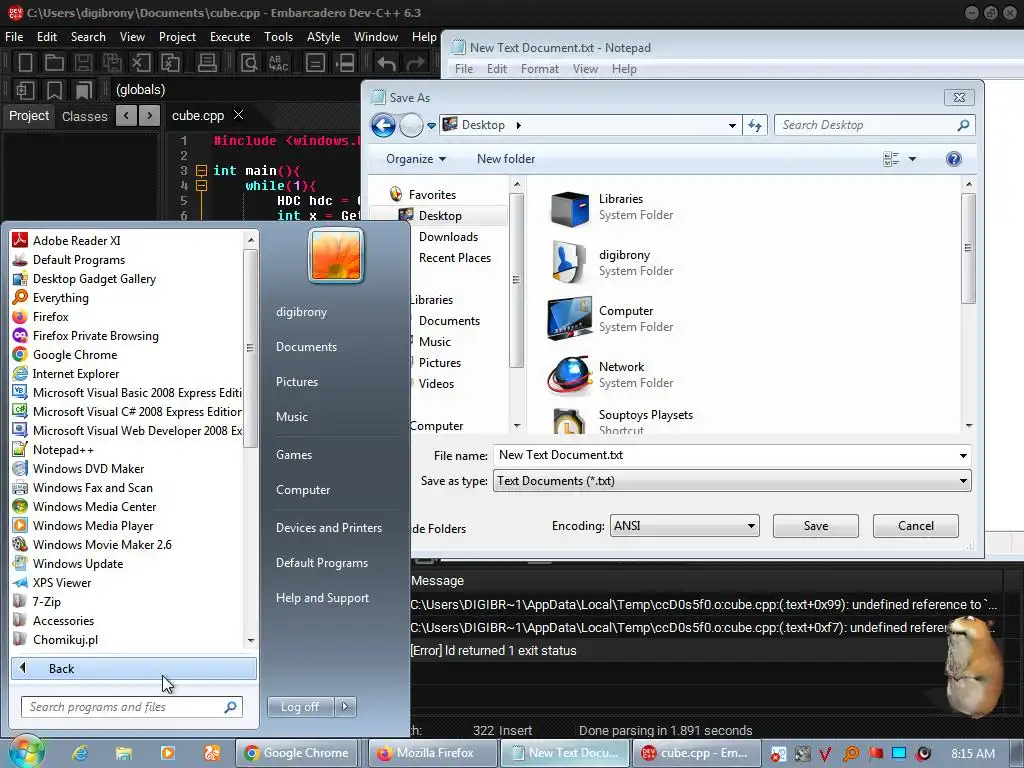
Task: Switch to the Classes tab in Dev-C++
Action: (x=84, y=116)
